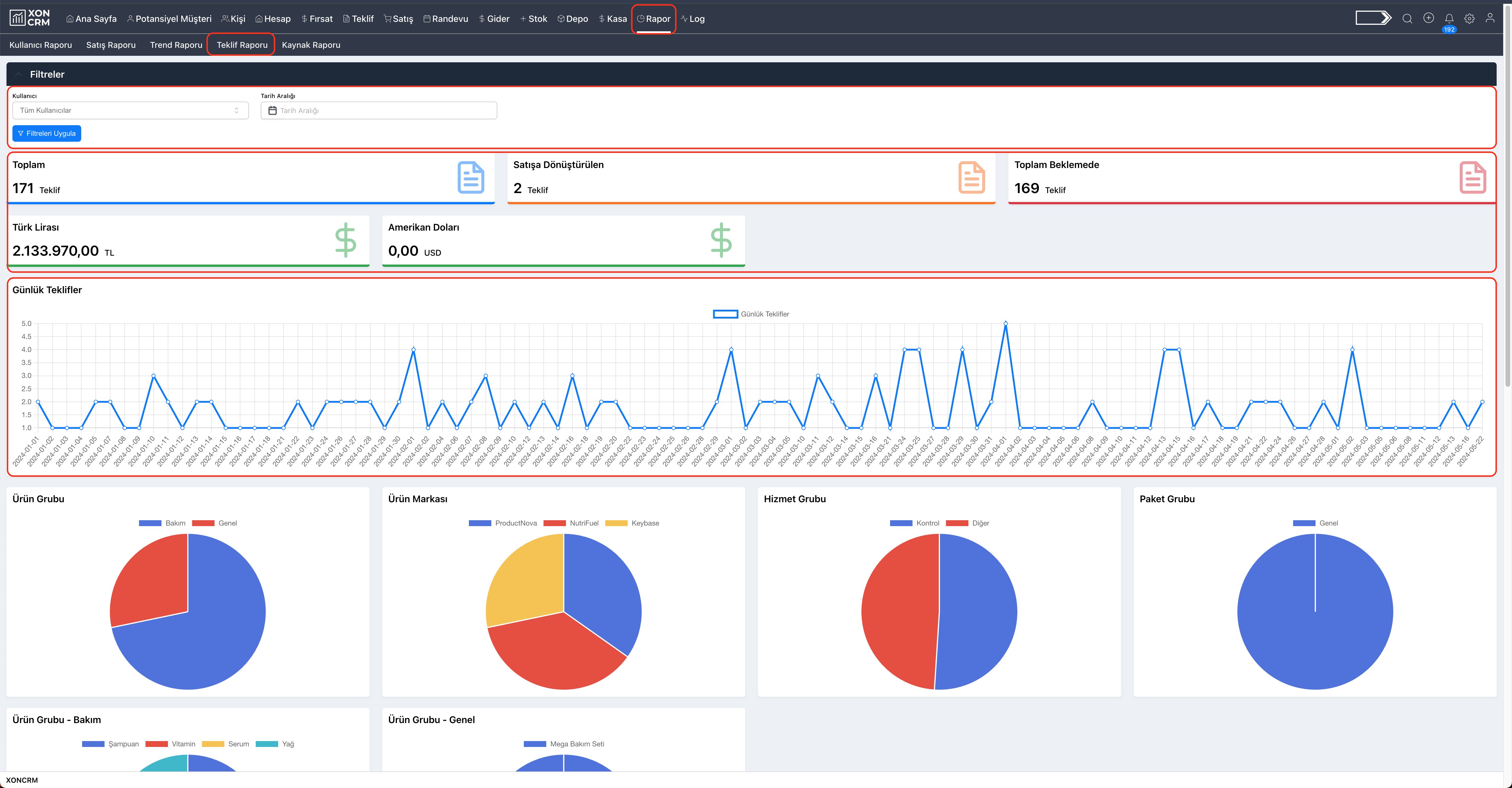Click XONCRM footer text
Image resolution: width=1512 pixels, height=788 pixels.
[22, 780]
